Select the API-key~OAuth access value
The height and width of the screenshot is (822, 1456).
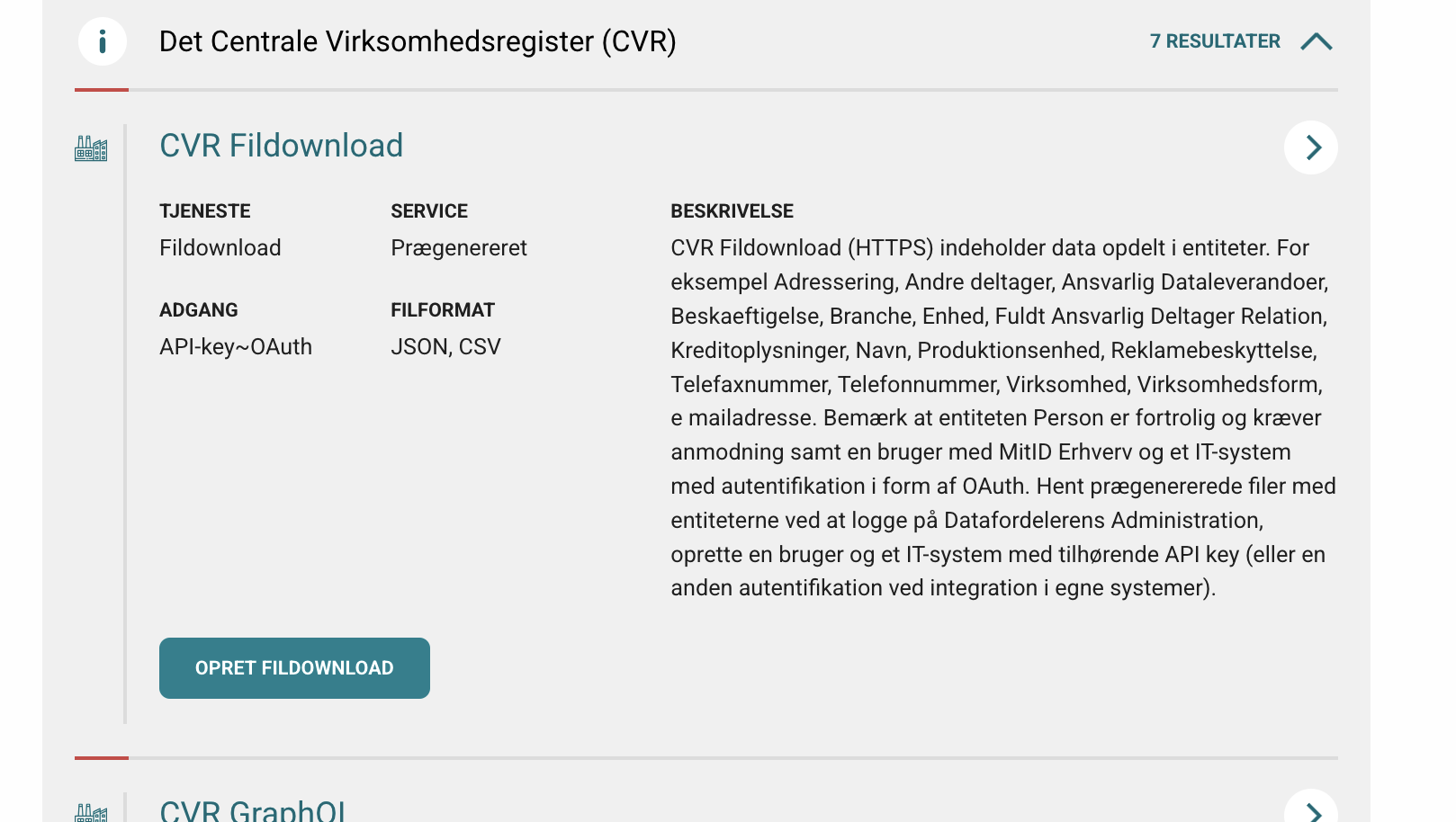tap(236, 347)
